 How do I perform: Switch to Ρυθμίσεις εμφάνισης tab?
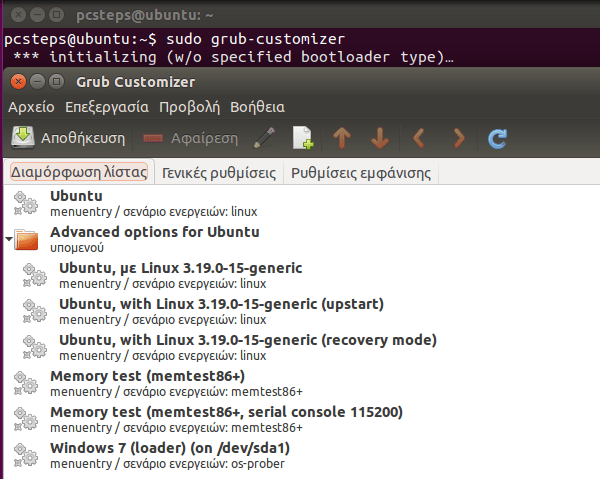coord(361,173)
